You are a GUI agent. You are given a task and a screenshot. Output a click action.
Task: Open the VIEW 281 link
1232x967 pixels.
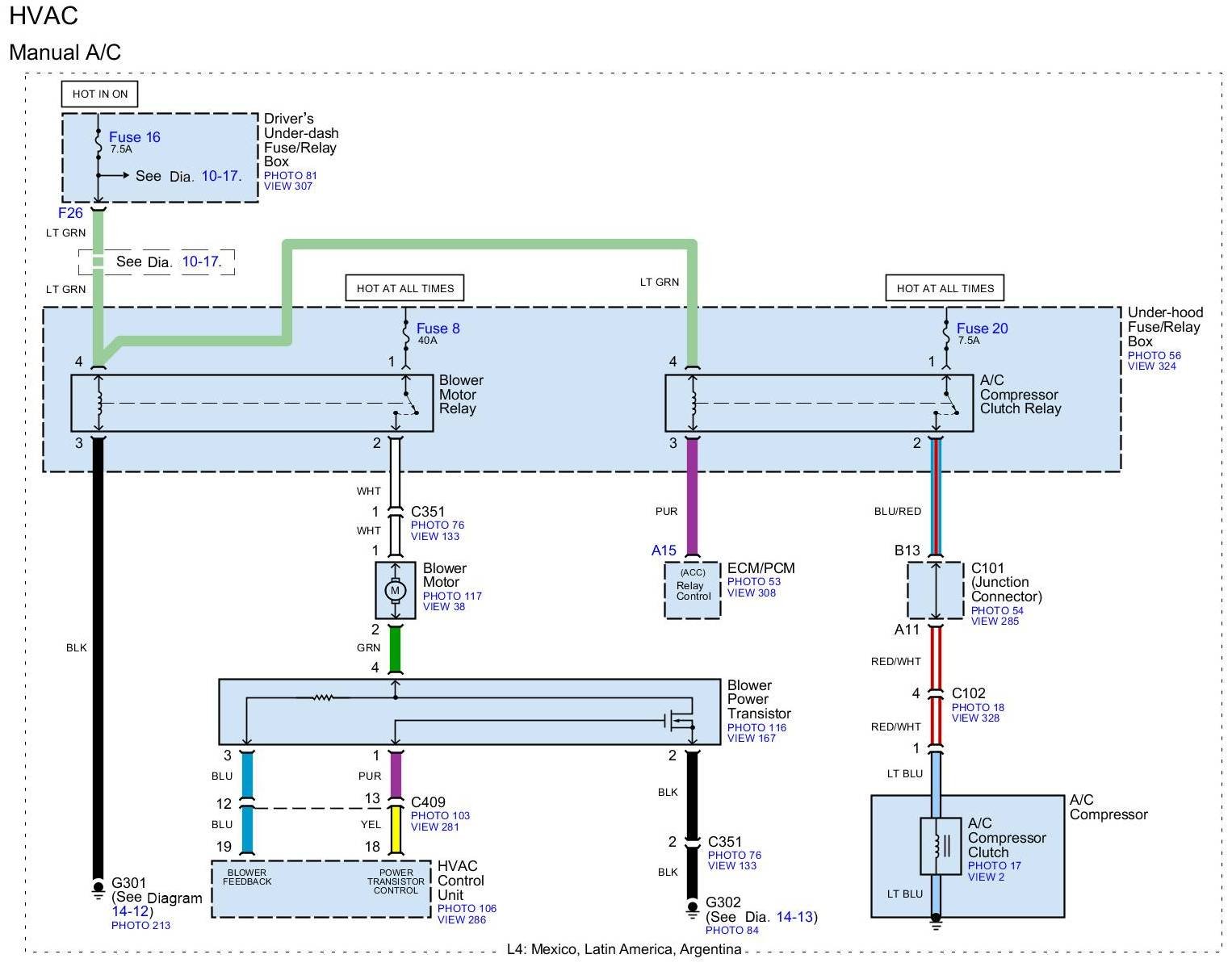click(x=435, y=827)
